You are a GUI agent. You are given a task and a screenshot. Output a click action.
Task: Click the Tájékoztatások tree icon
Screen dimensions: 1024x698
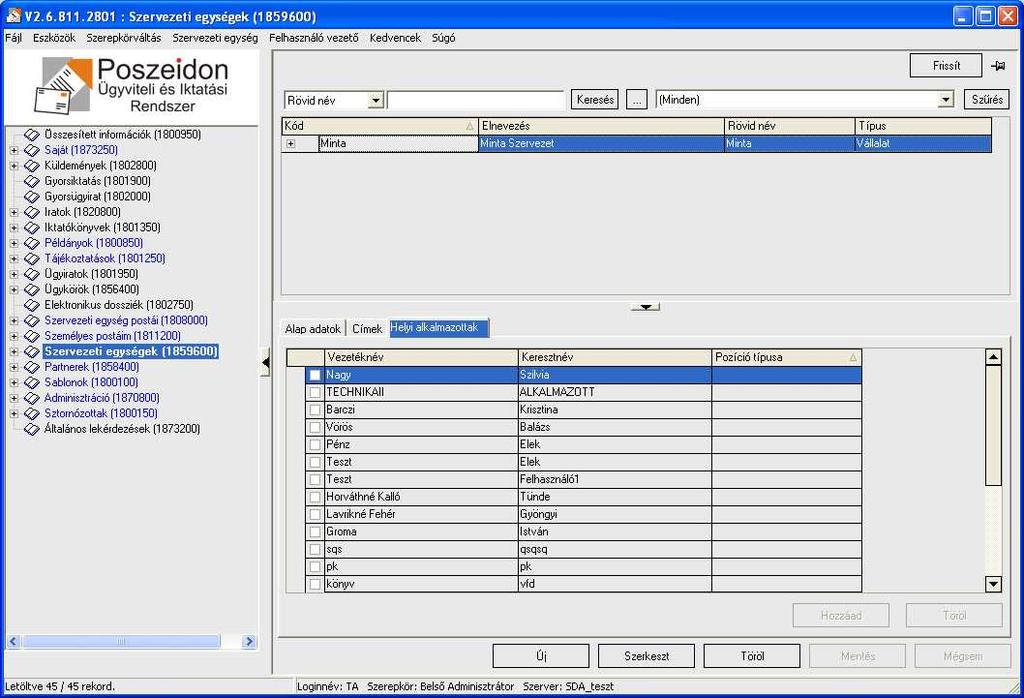click(32, 259)
